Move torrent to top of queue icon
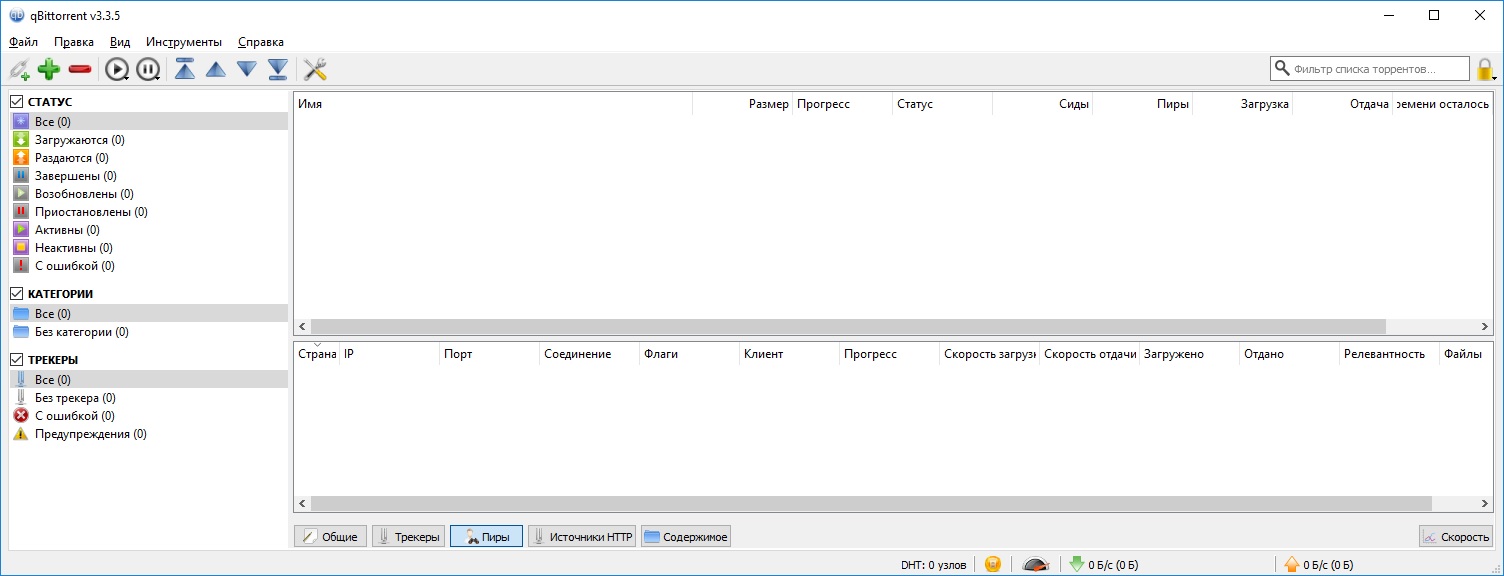This screenshot has width=1504, height=576. click(185, 69)
